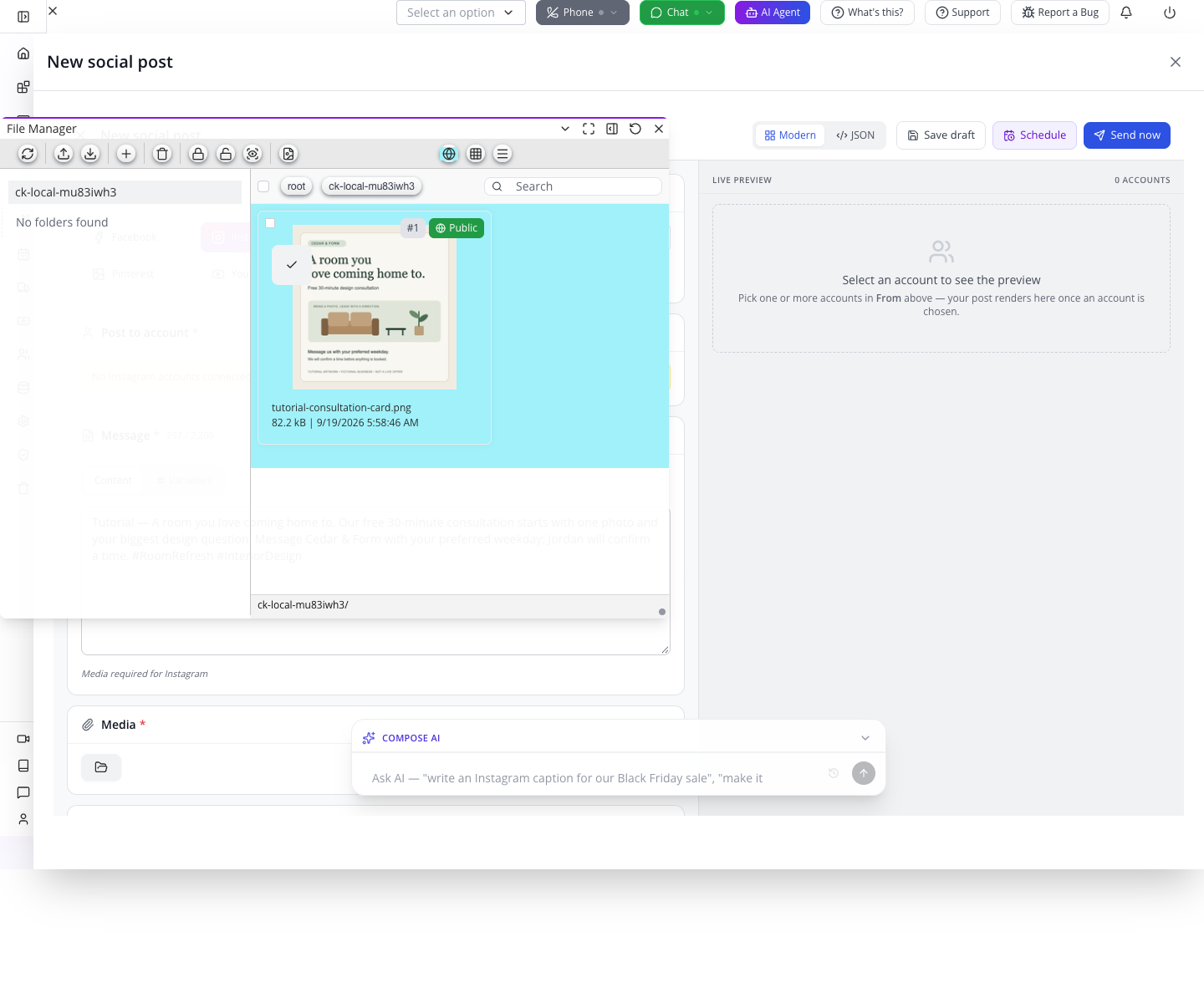Open the AI Agent button
The width and height of the screenshot is (1204, 1003).
(x=773, y=13)
